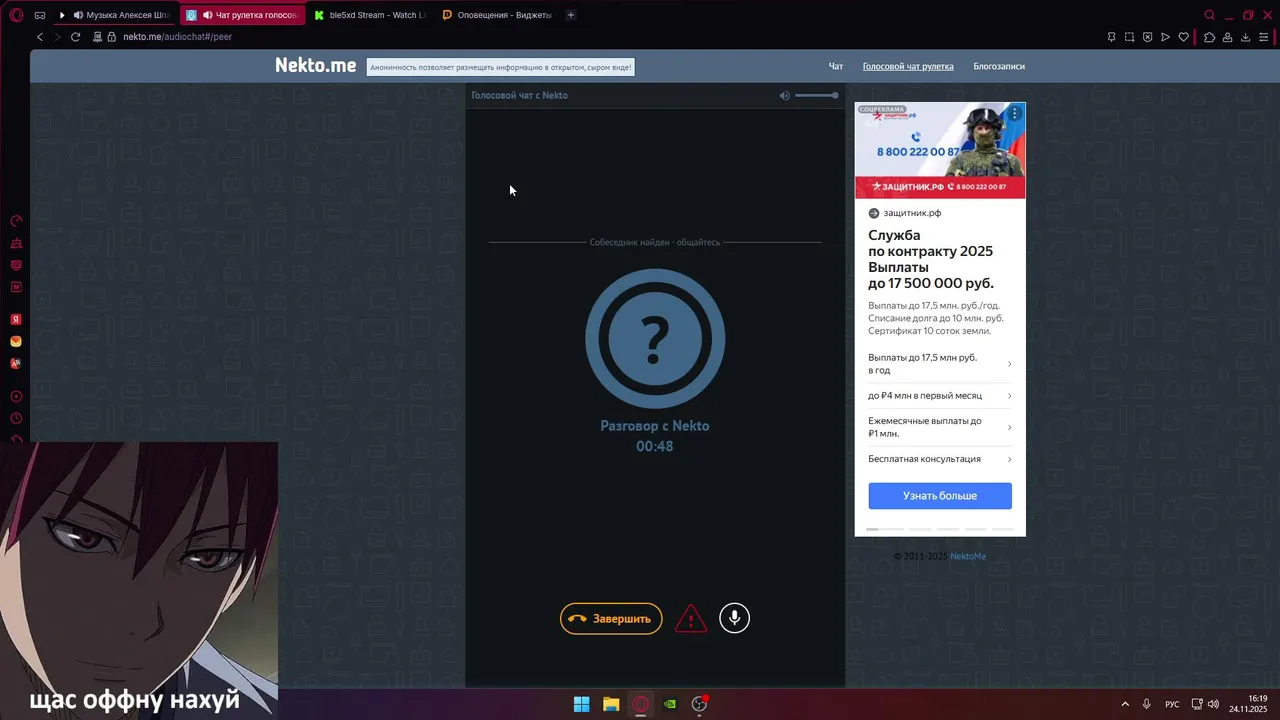Open GX Control speedometer in sidebar
This screenshot has height=720, width=1280.
coord(16,221)
